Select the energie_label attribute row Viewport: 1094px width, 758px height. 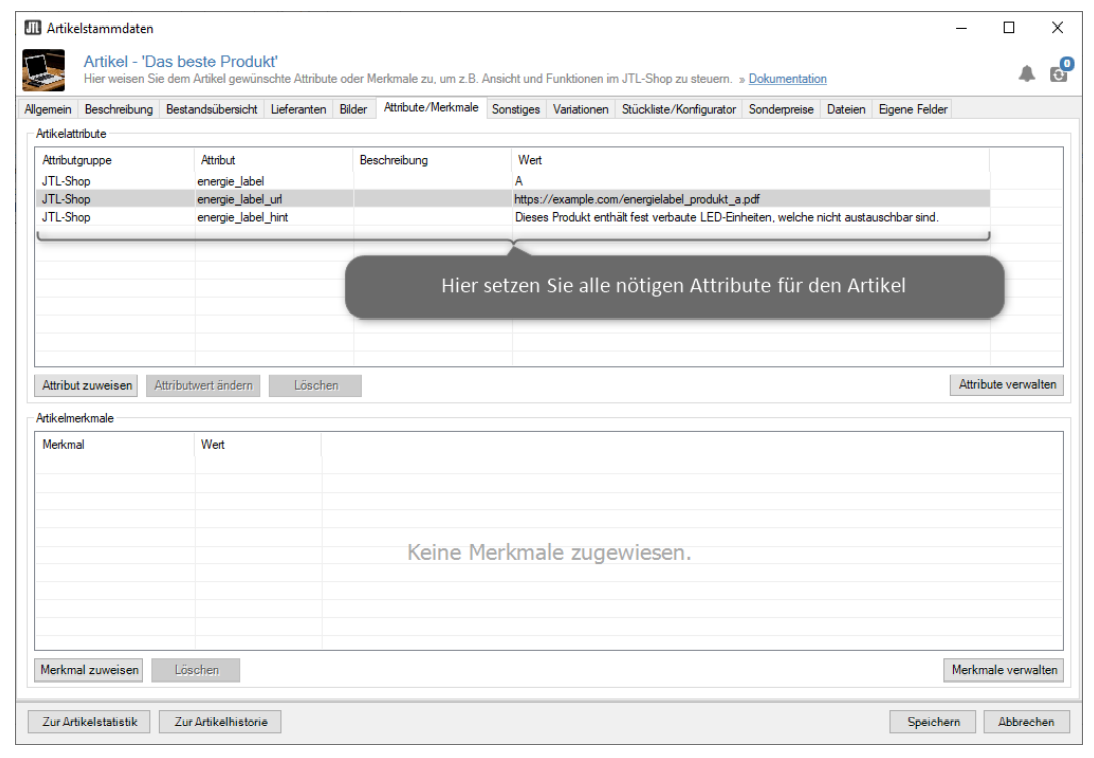(513, 181)
